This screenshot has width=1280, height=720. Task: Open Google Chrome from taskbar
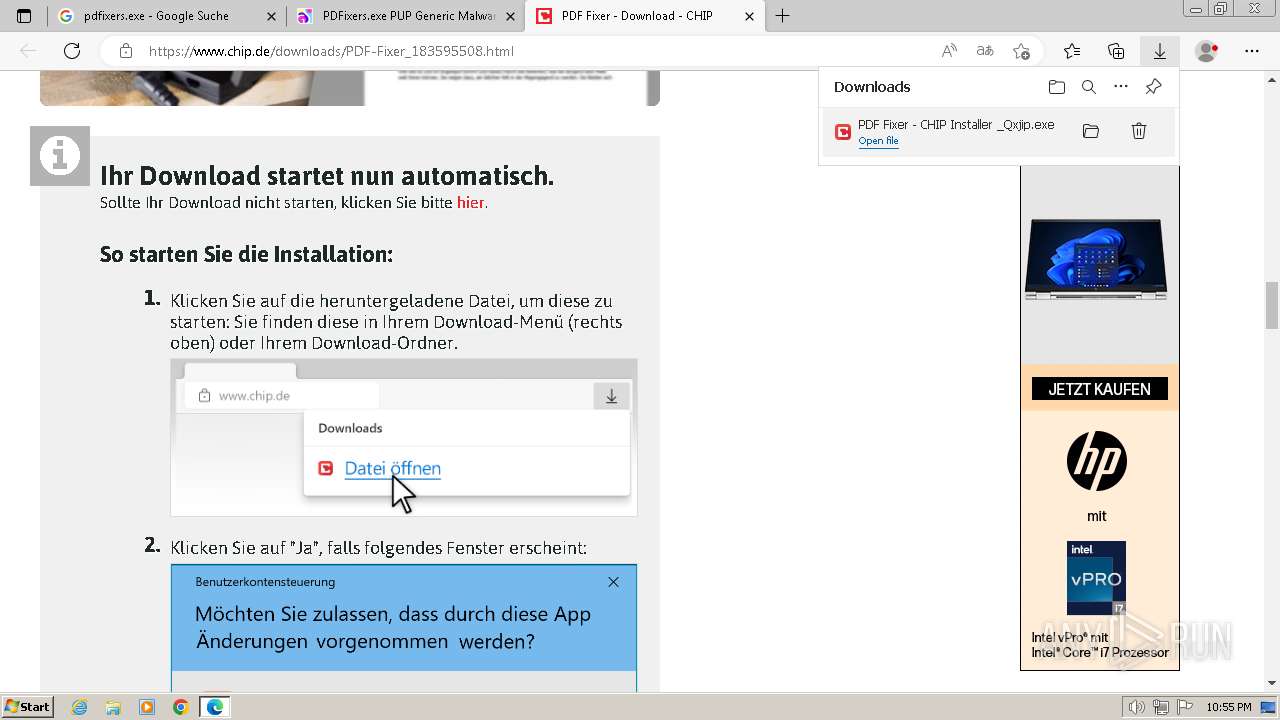coord(181,707)
